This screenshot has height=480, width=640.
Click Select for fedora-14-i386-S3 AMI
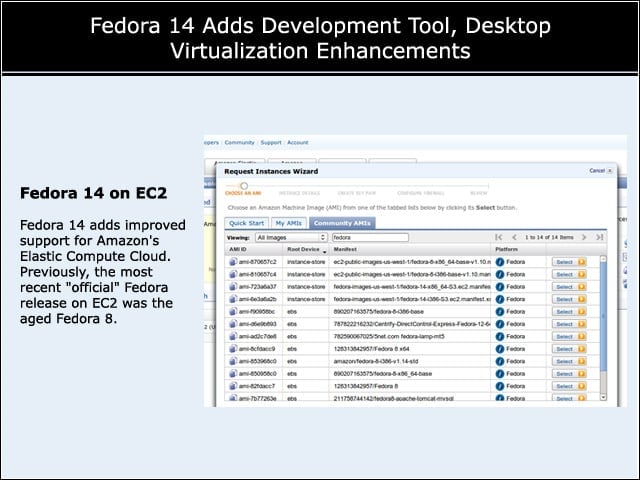point(569,299)
